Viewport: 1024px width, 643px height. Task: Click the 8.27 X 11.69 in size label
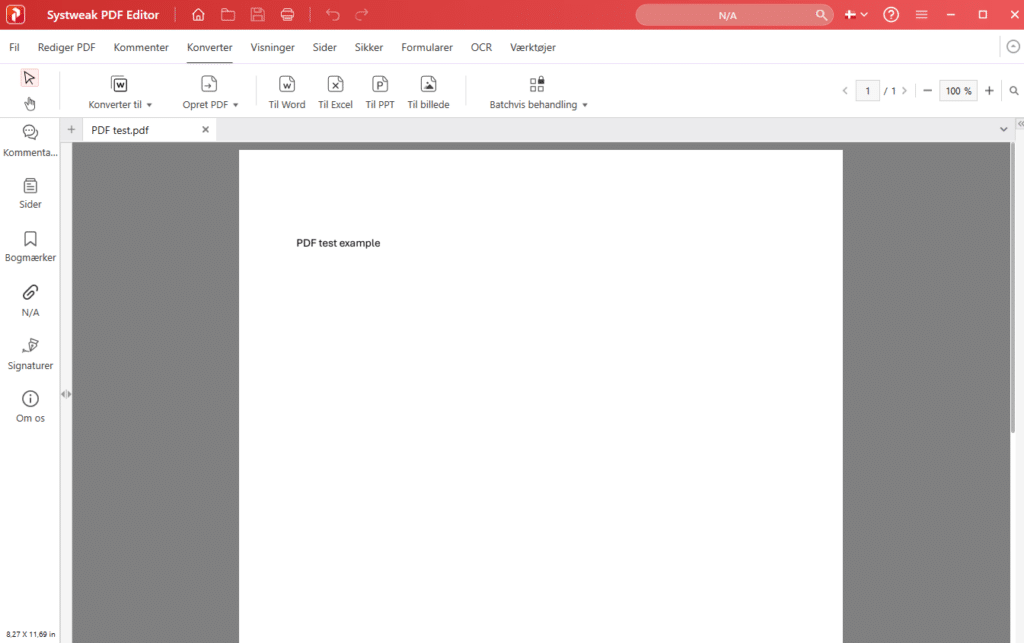click(31, 634)
